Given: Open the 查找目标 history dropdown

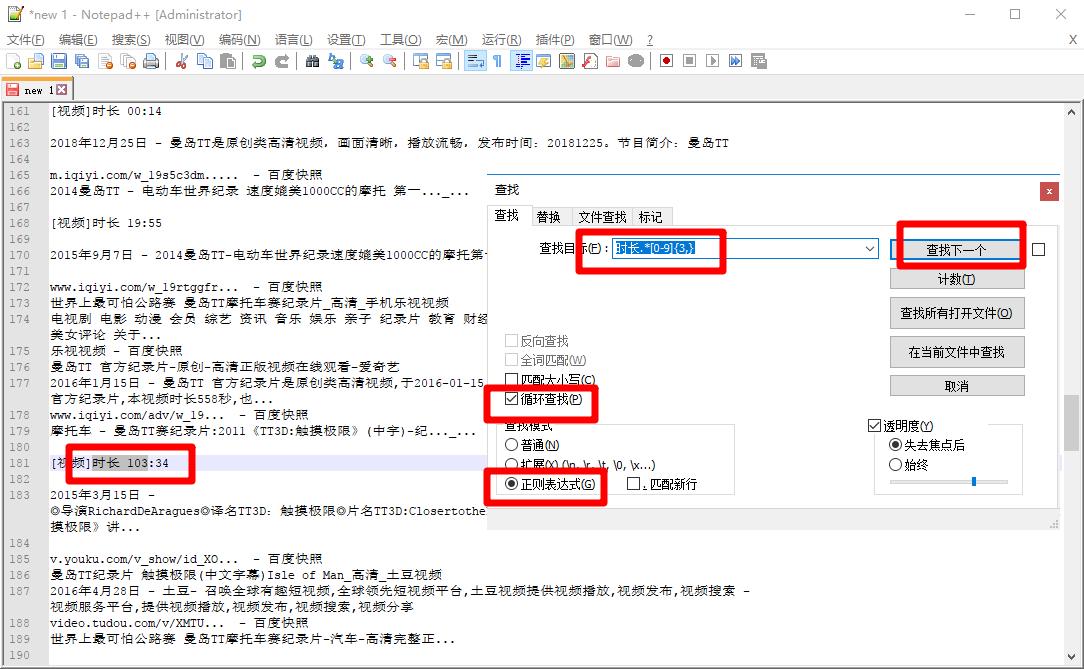Looking at the screenshot, I should point(869,249).
